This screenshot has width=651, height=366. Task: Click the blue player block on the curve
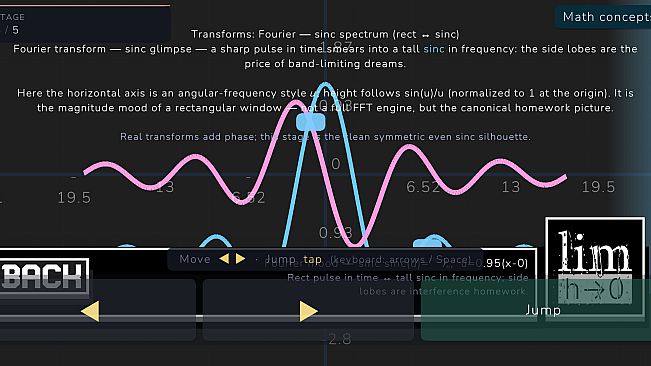coord(311,122)
